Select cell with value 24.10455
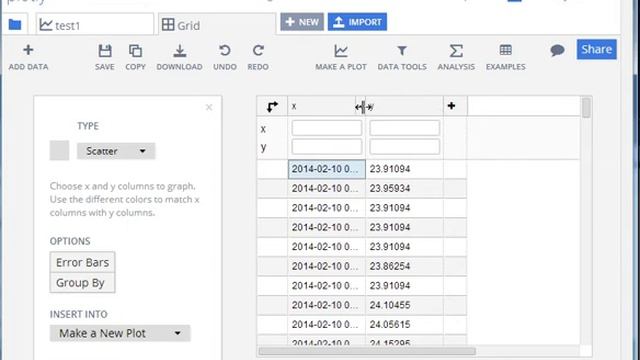Viewport: 640px width, 360px height. (404, 305)
